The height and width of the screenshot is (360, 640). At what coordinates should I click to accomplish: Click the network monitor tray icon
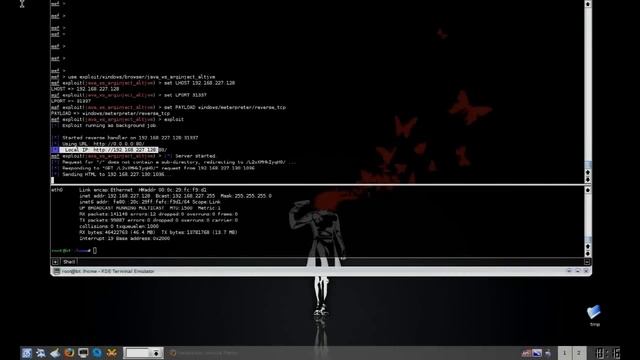click(537, 353)
